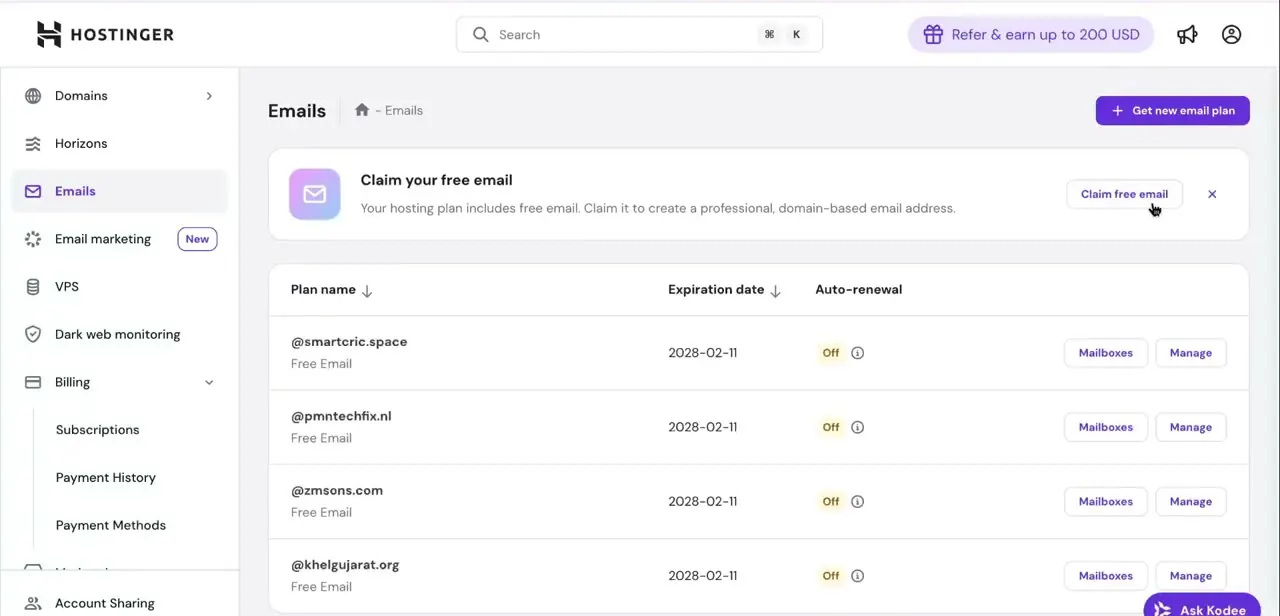This screenshot has width=1280, height=616.
Task: Open the announcements megaphone icon
Action: (x=1187, y=35)
